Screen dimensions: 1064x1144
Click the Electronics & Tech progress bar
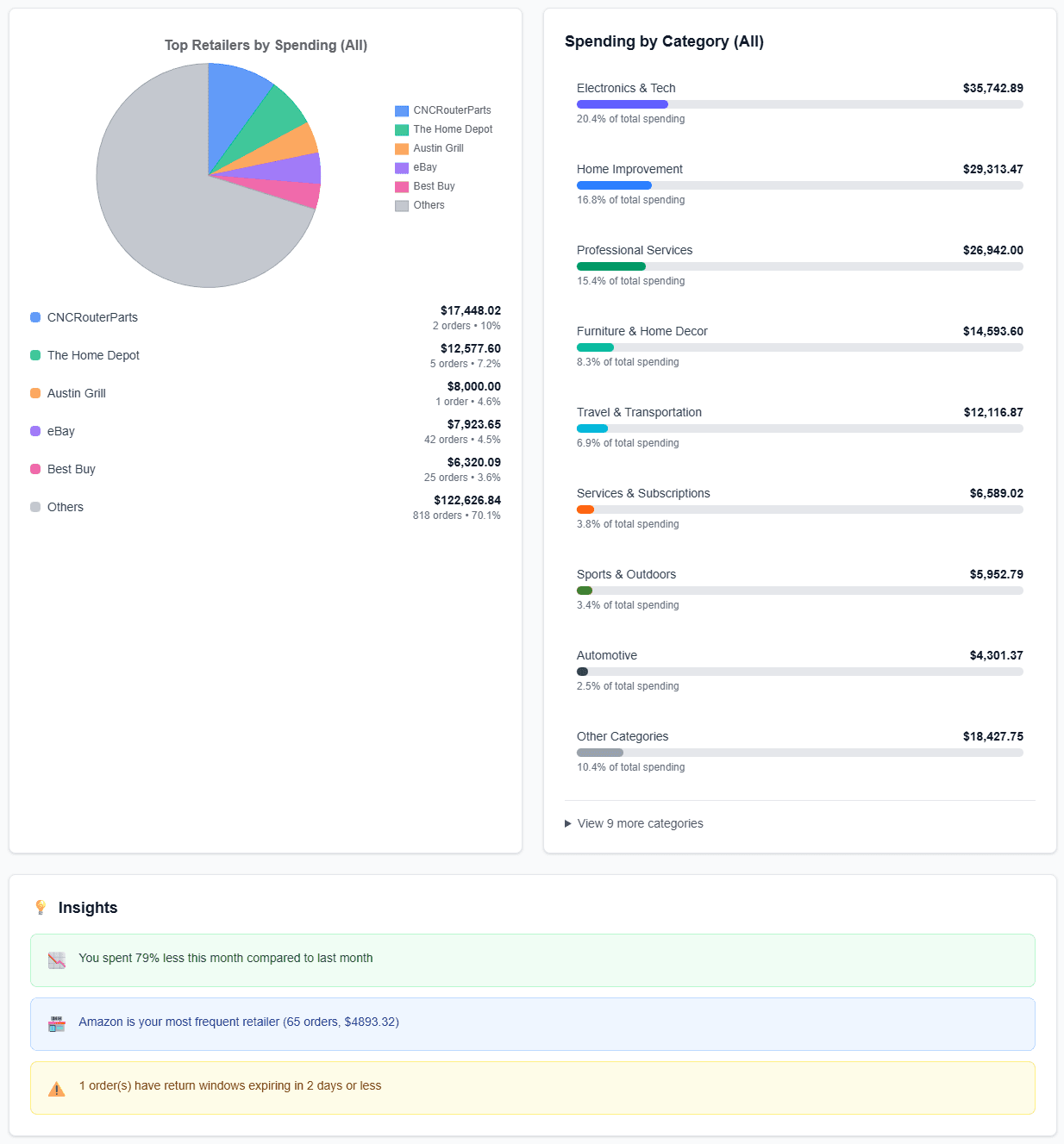coord(799,103)
